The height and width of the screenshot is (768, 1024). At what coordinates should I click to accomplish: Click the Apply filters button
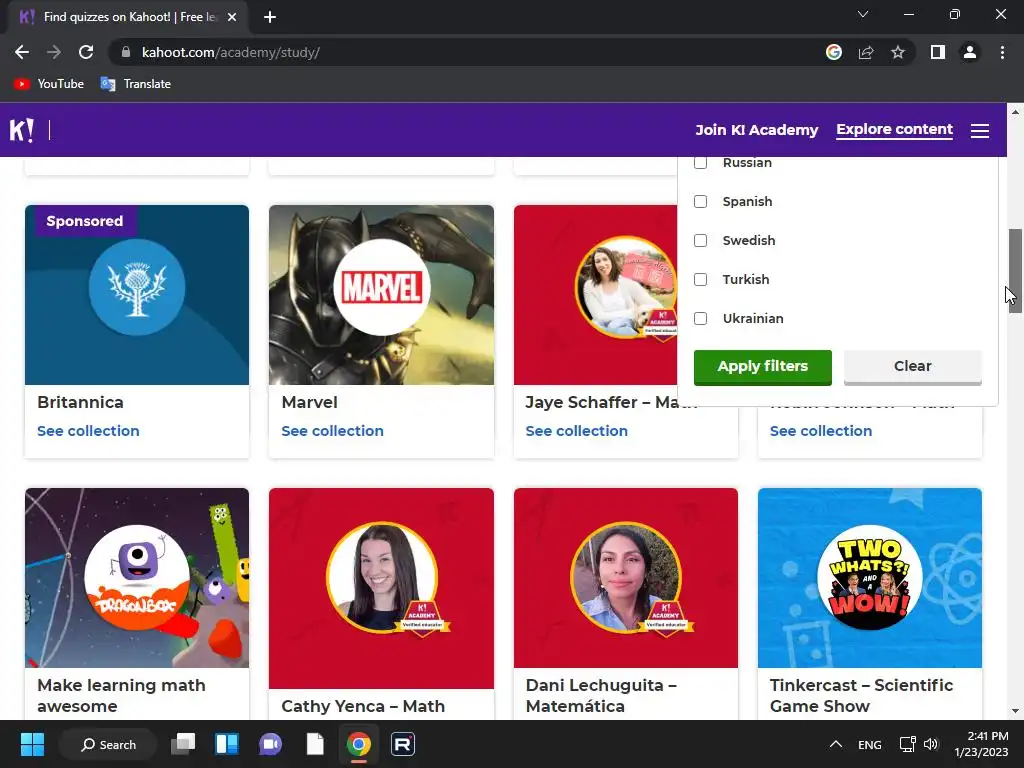click(x=762, y=367)
